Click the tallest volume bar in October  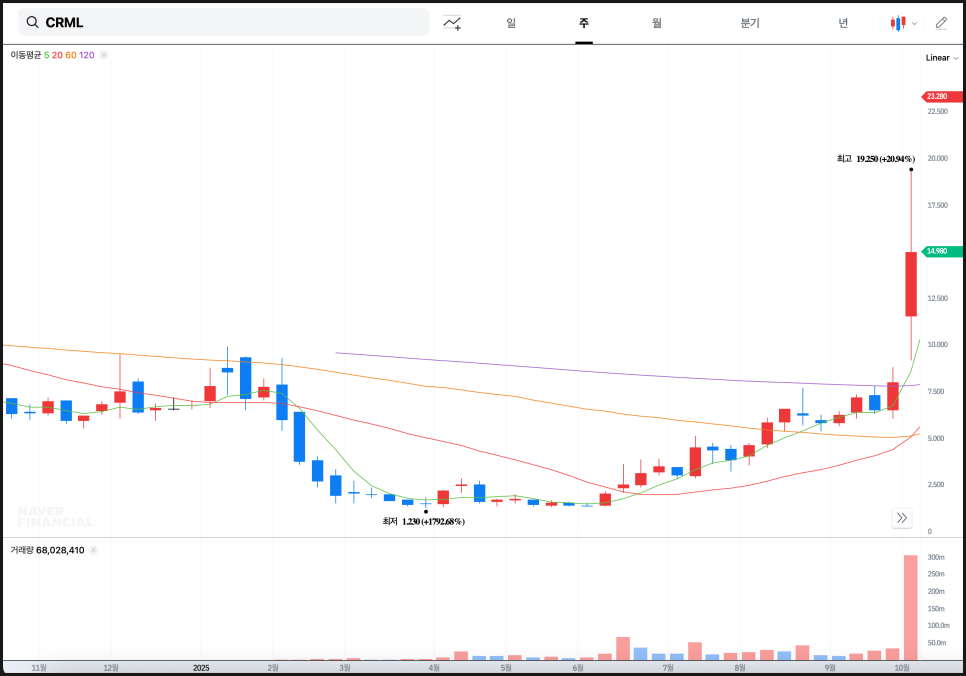(910, 608)
